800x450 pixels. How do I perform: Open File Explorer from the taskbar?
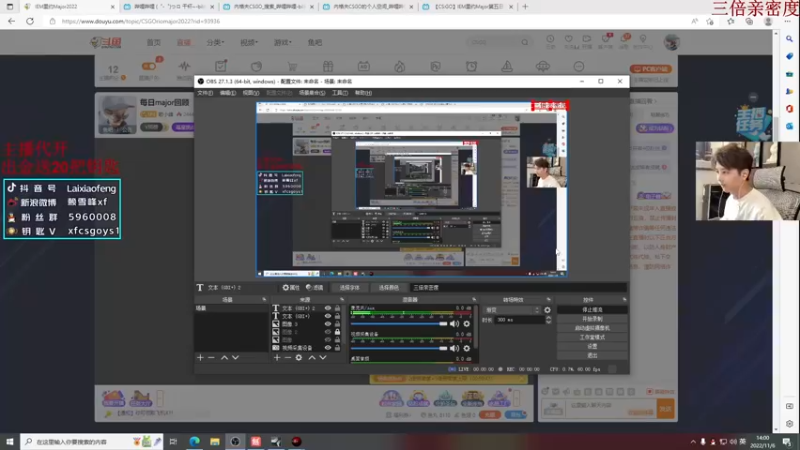[x=215, y=441]
